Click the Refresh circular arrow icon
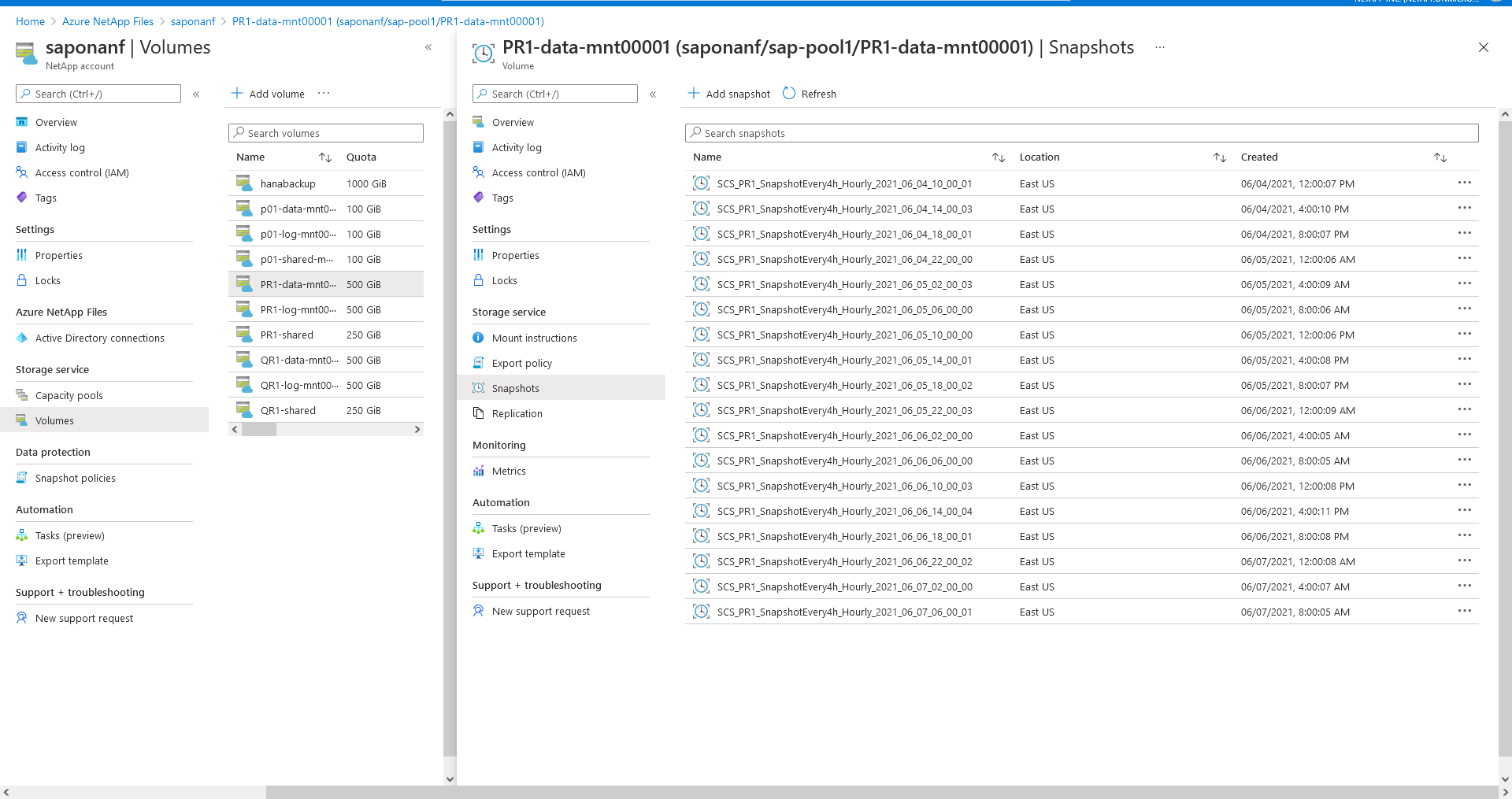Screen dimensions: 1512x799 [789, 94]
